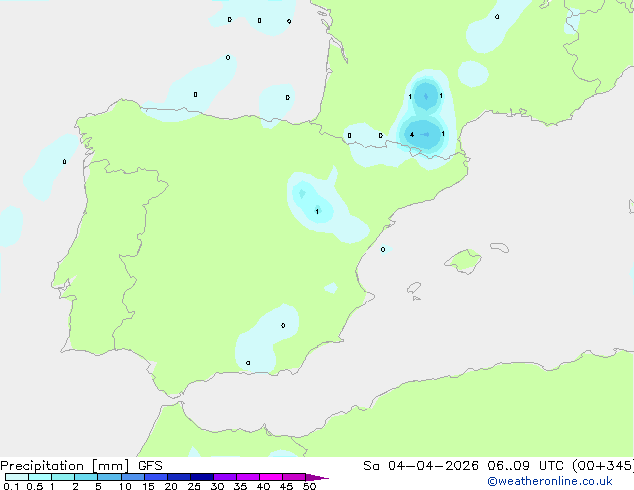This screenshot has height=490, width=634.
Task: Click the legend label '35'
Action: [x=240, y=486]
